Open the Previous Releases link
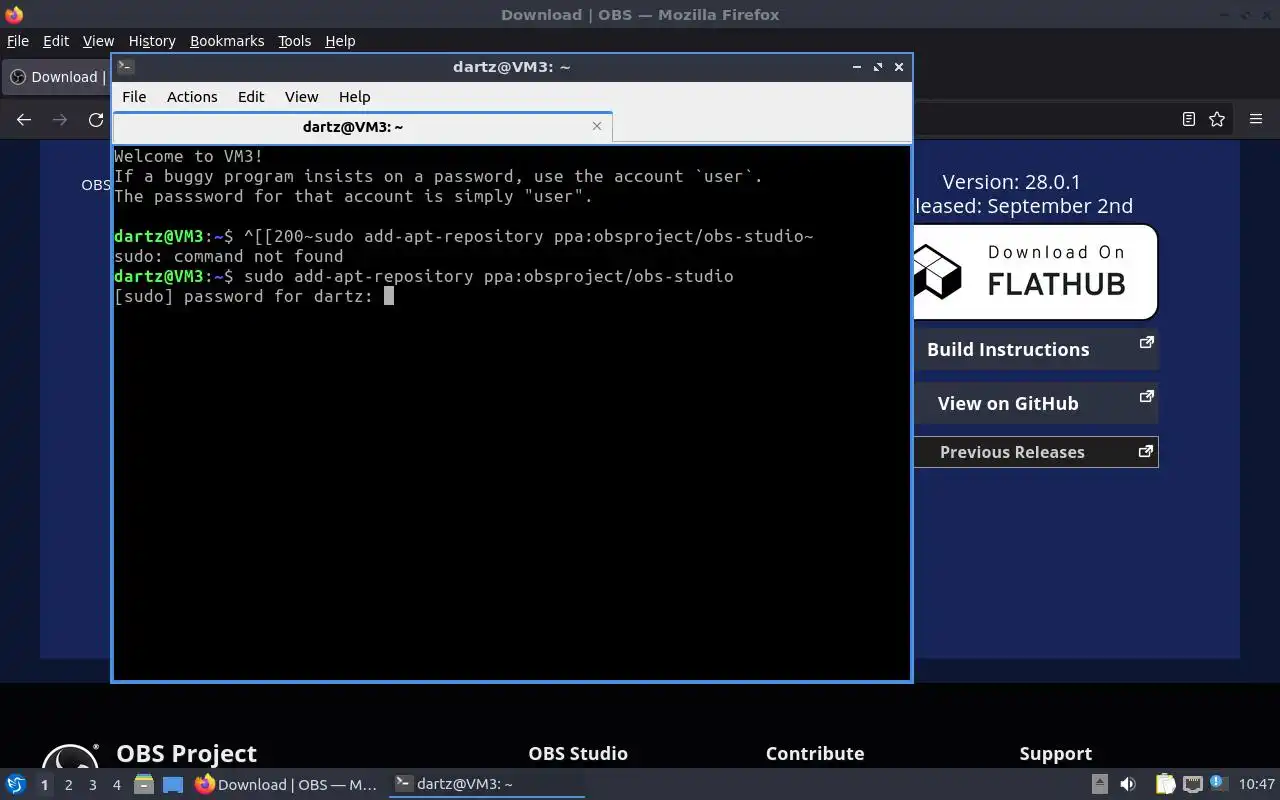 click(1035, 452)
